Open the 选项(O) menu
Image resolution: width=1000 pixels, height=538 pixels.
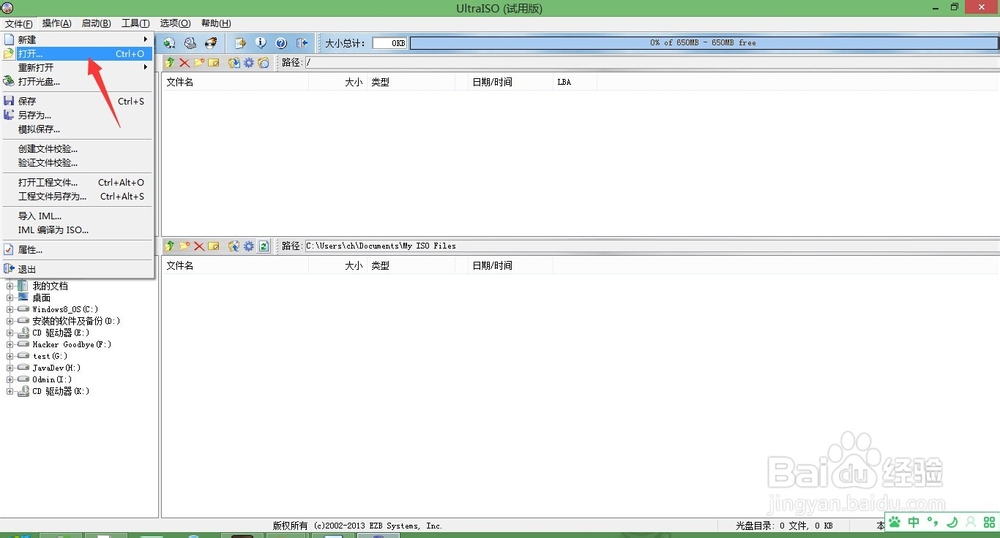pos(175,24)
